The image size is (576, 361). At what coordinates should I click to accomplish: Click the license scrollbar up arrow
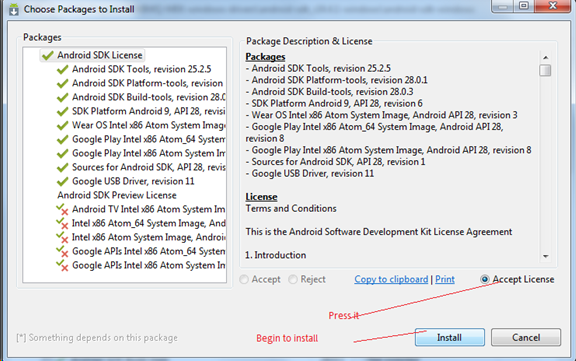point(546,57)
